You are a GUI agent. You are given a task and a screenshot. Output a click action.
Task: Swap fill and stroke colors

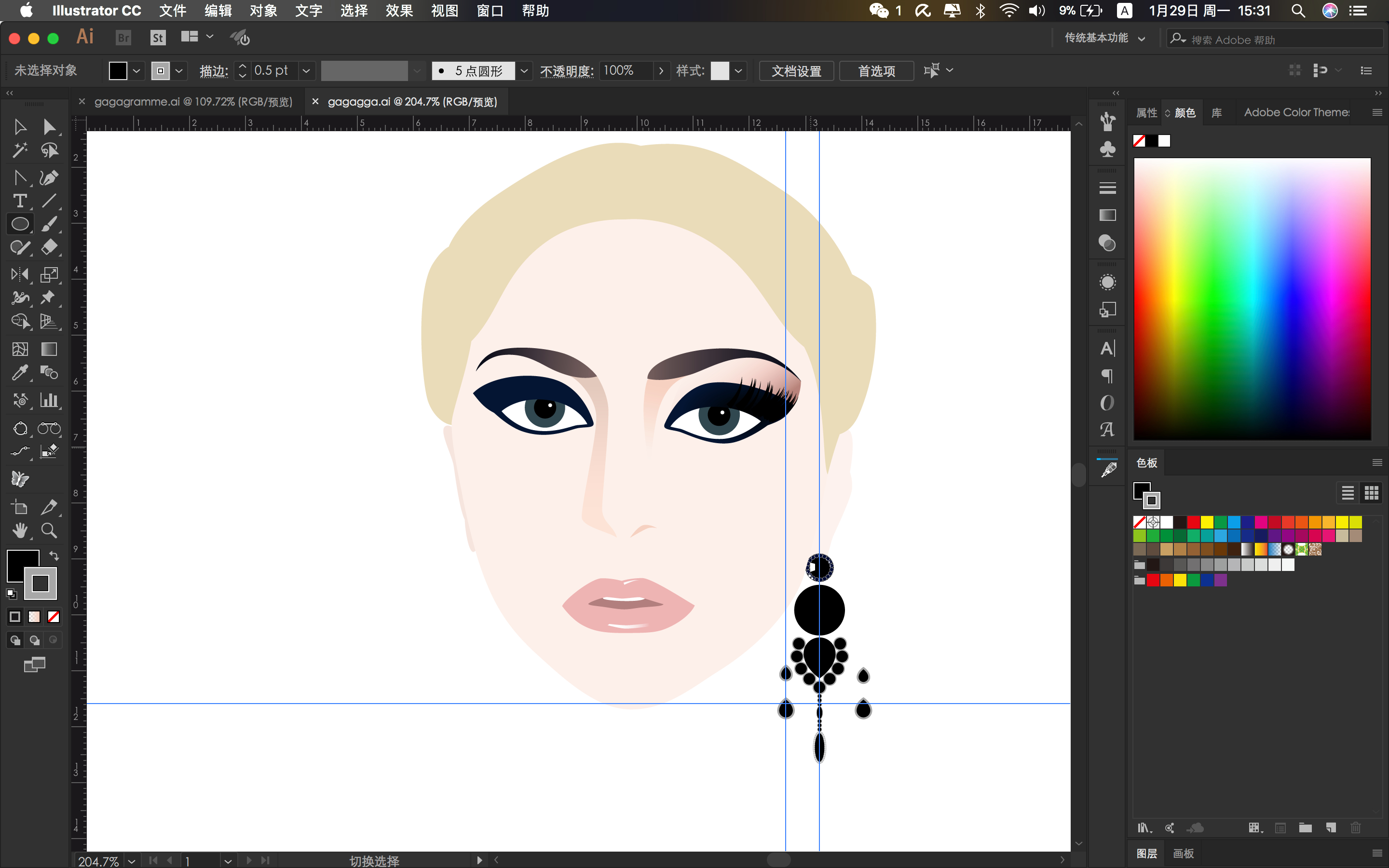click(x=54, y=555)
